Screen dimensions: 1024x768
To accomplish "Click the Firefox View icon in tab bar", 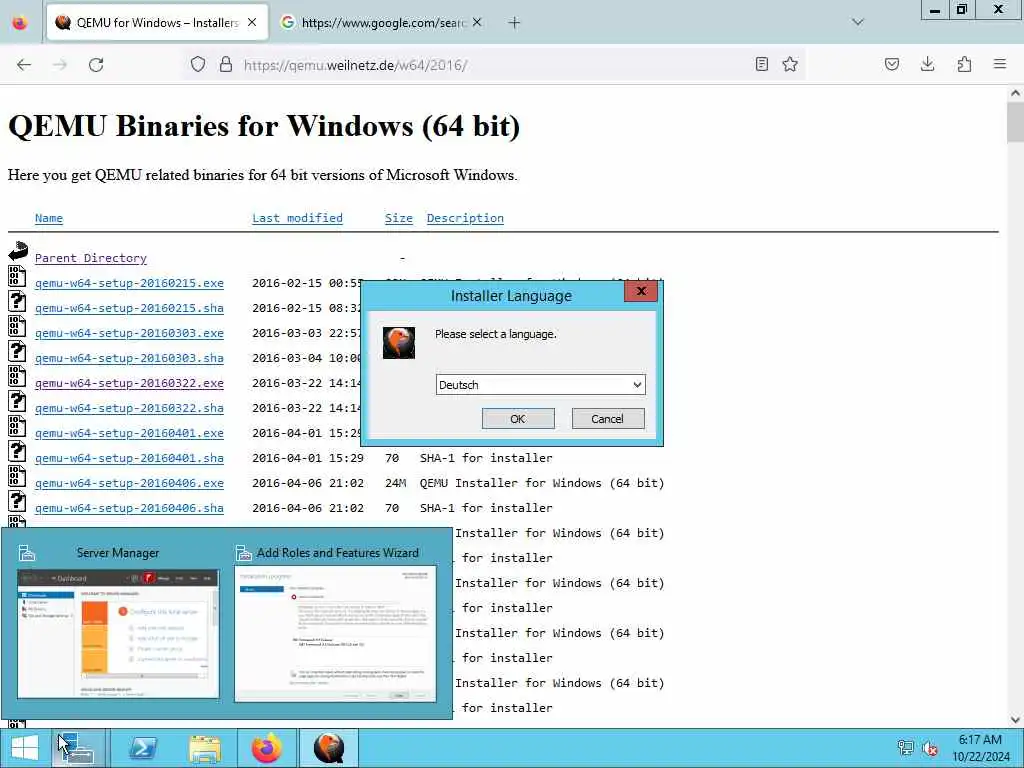I will click(20, 23).
